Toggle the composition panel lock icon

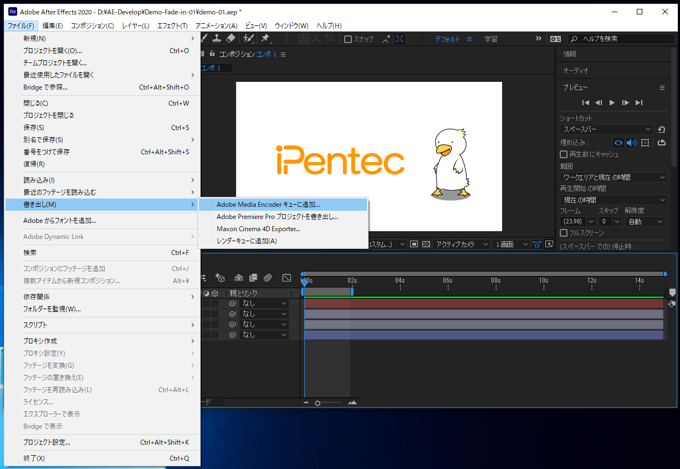(212, 54)
